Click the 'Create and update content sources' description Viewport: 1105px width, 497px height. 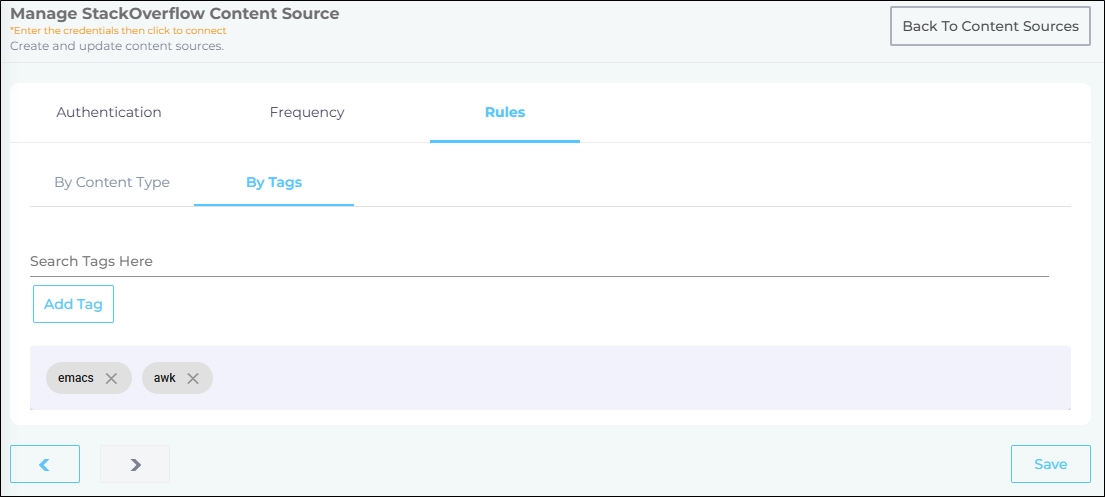pos(117,45)
